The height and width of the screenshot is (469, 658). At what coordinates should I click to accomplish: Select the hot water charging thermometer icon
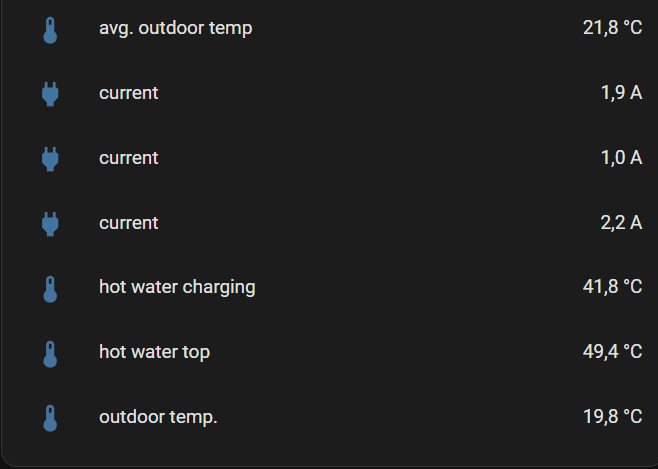pyautogui.click(x=50, y=289)
